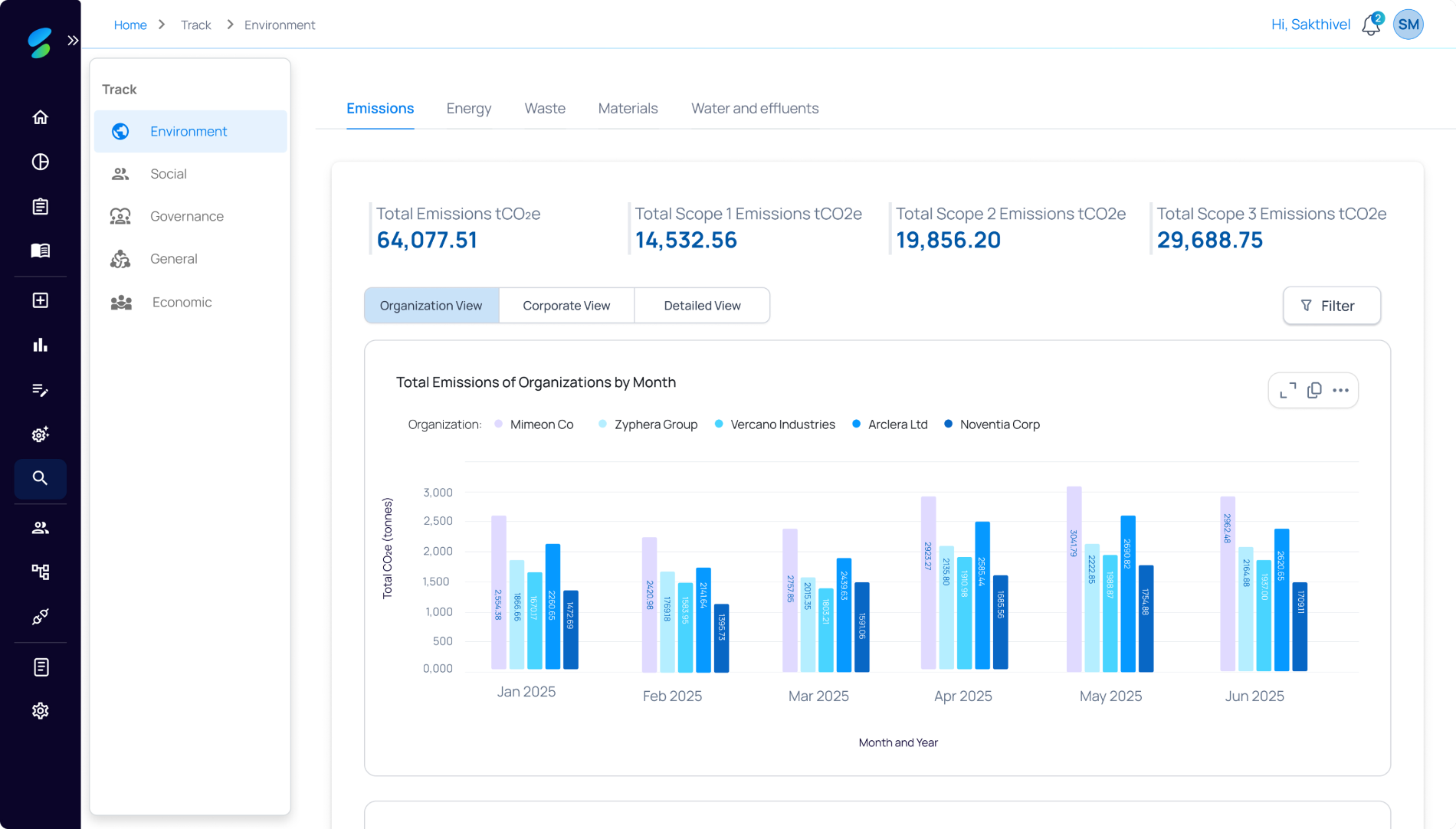1456x829 pixels.
Task: Click the open book sidebar icon
Action: point(41,251)
